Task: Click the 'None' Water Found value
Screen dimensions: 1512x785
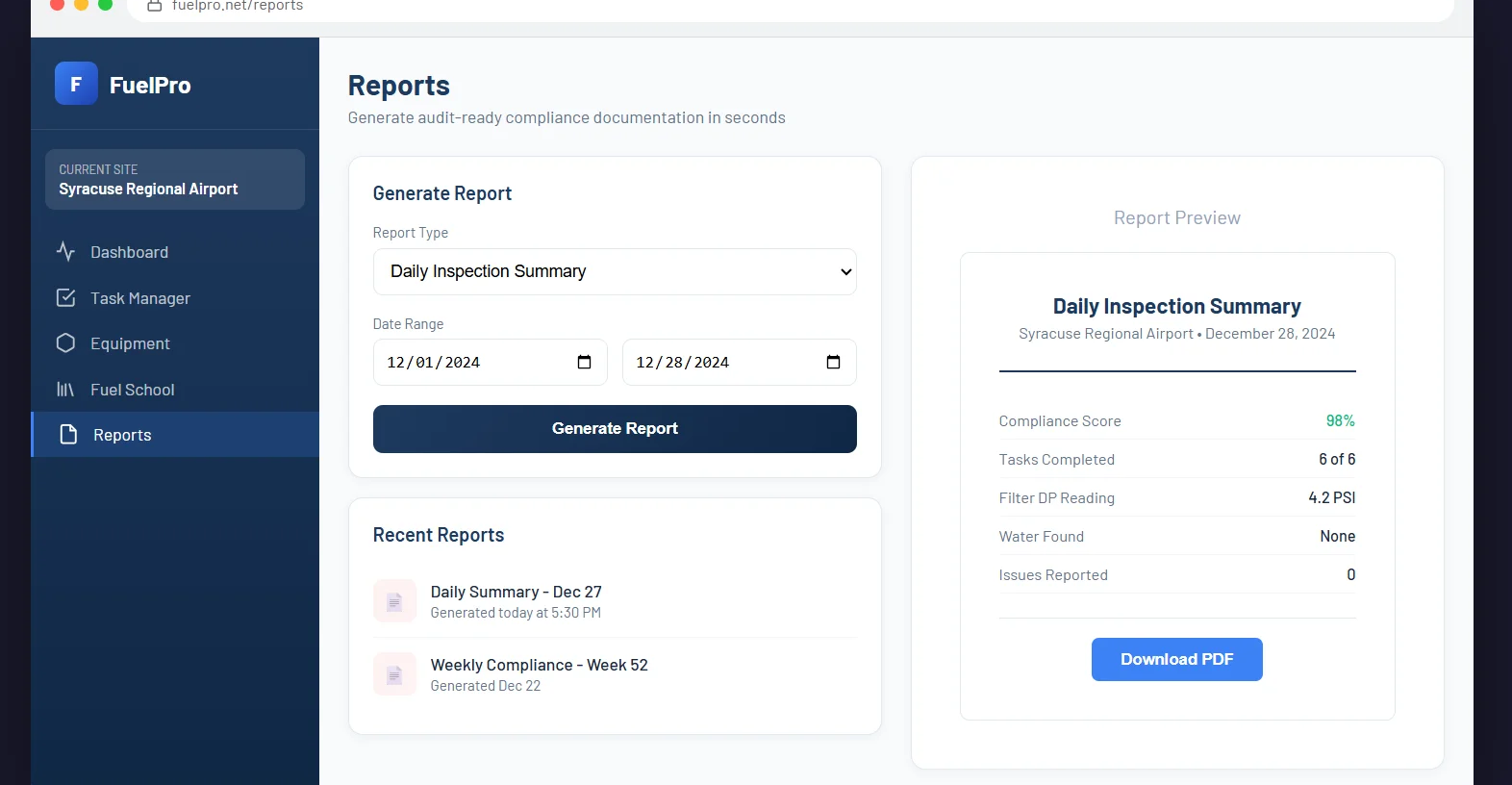Action: tap(1338, 537)
